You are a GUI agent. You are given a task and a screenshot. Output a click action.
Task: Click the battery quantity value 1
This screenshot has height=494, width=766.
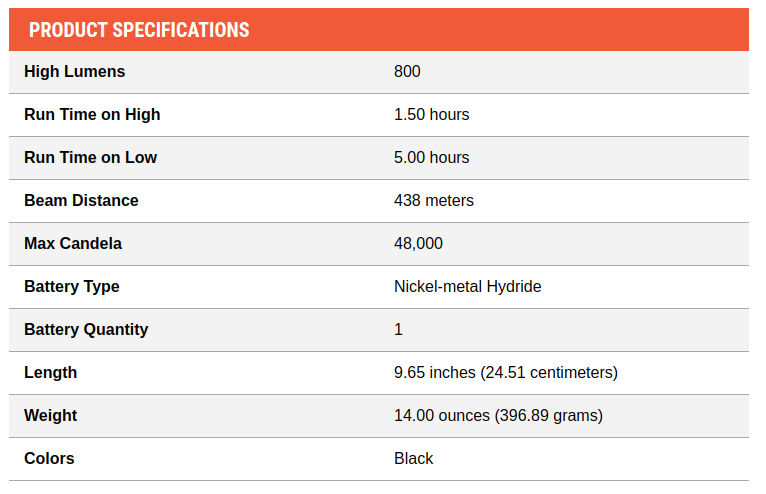pyautogui.click(x=398, y=329)
